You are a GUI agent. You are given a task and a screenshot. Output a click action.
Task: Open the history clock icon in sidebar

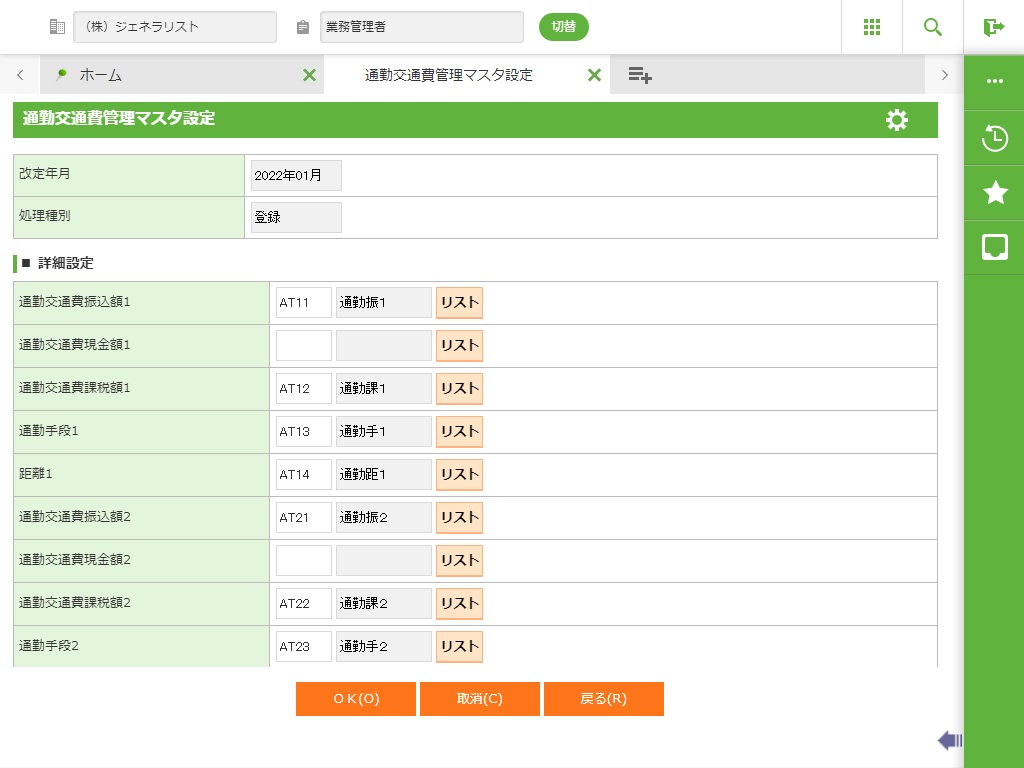pyautogui.click(x=995, y=138)
